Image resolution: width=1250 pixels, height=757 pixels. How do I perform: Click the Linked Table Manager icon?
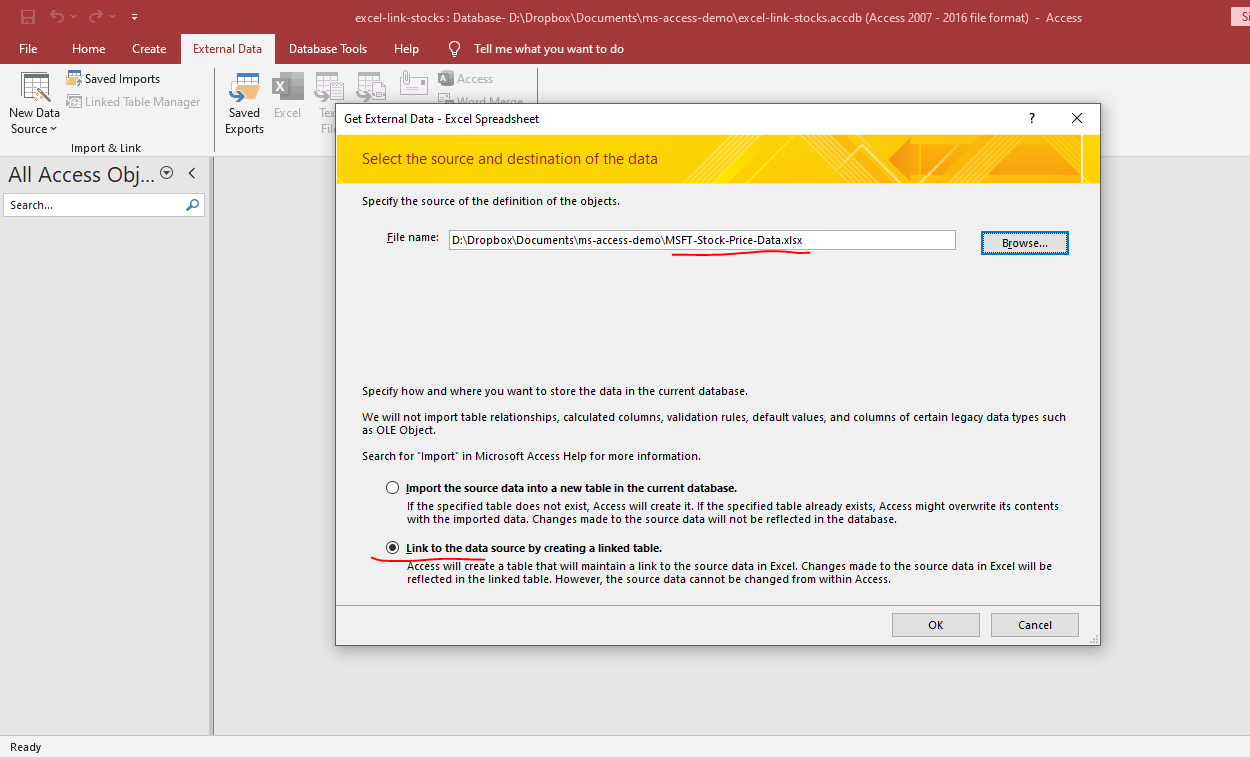[74, 101]
